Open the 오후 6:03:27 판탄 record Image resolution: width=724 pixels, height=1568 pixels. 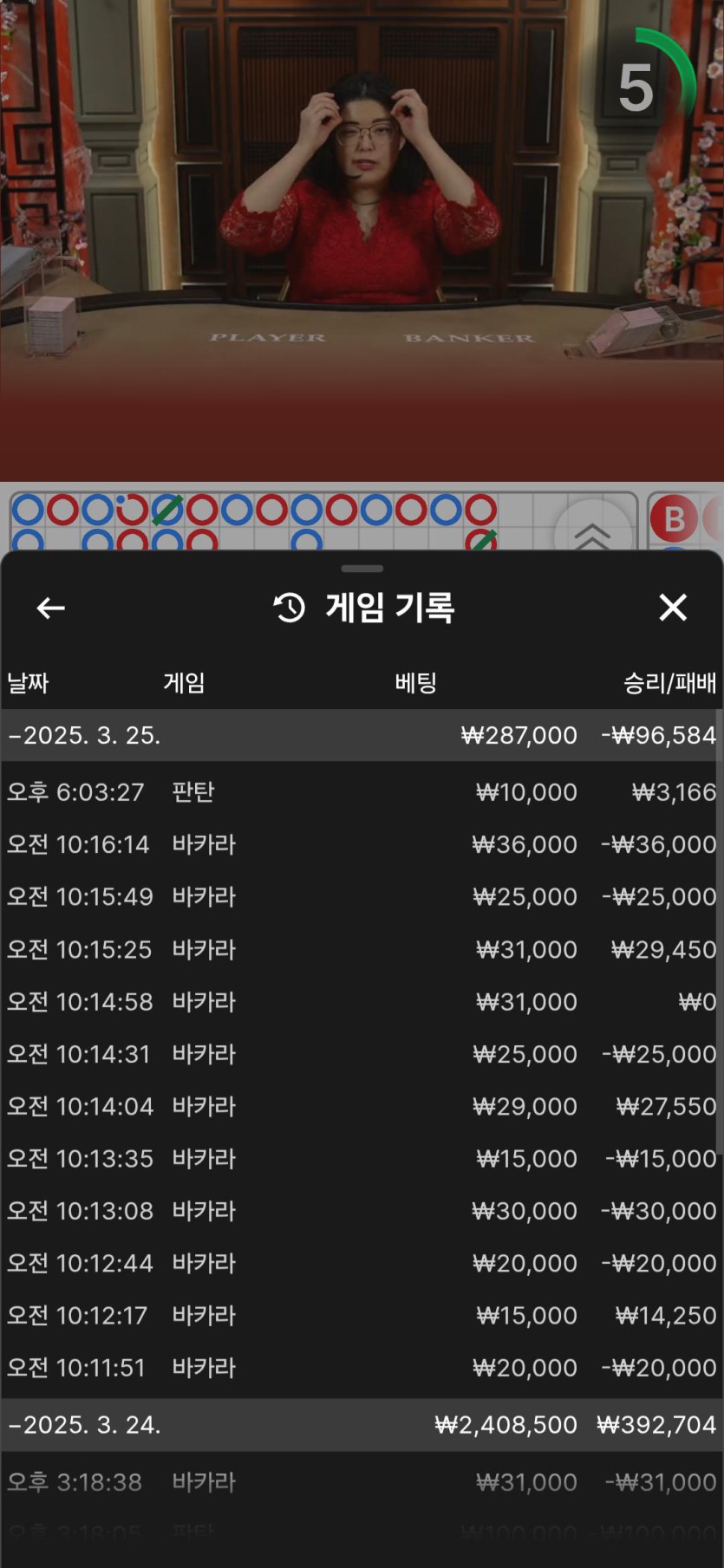tap(362, 792)
